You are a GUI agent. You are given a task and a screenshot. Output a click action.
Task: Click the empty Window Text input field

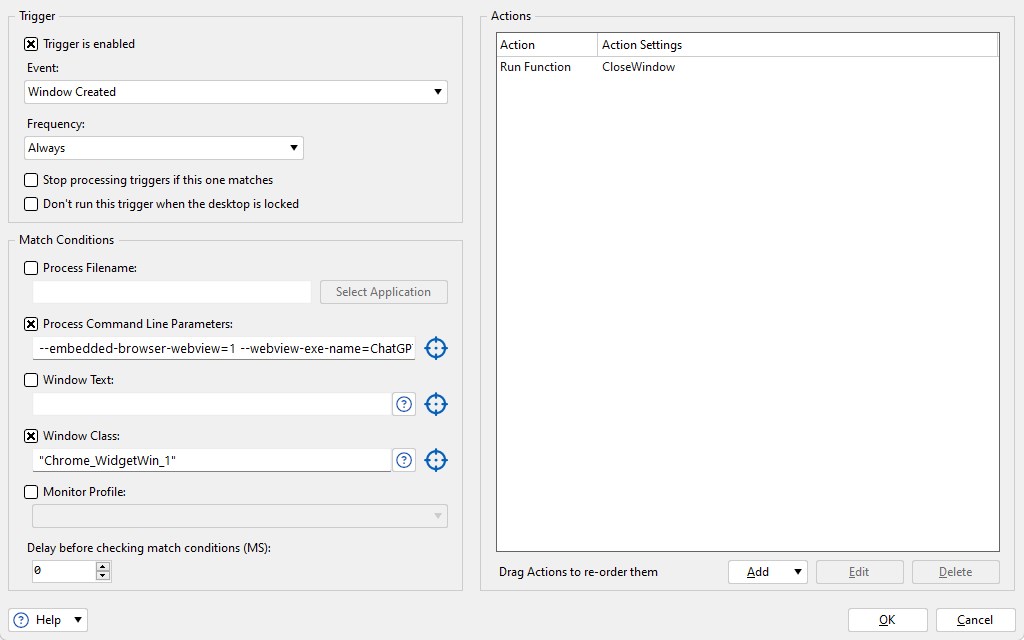coord(212,404)
